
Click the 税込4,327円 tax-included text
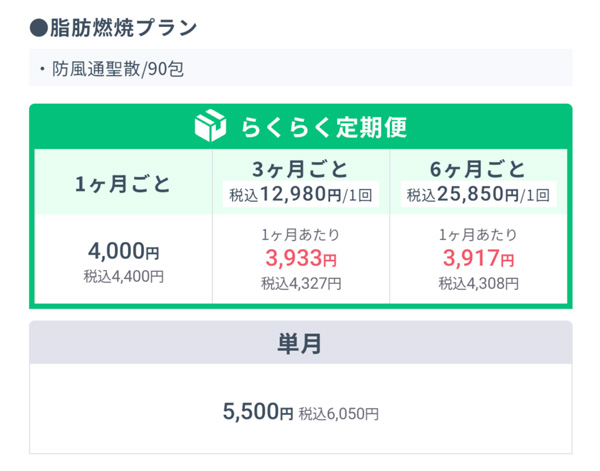[x=300, y=284]
